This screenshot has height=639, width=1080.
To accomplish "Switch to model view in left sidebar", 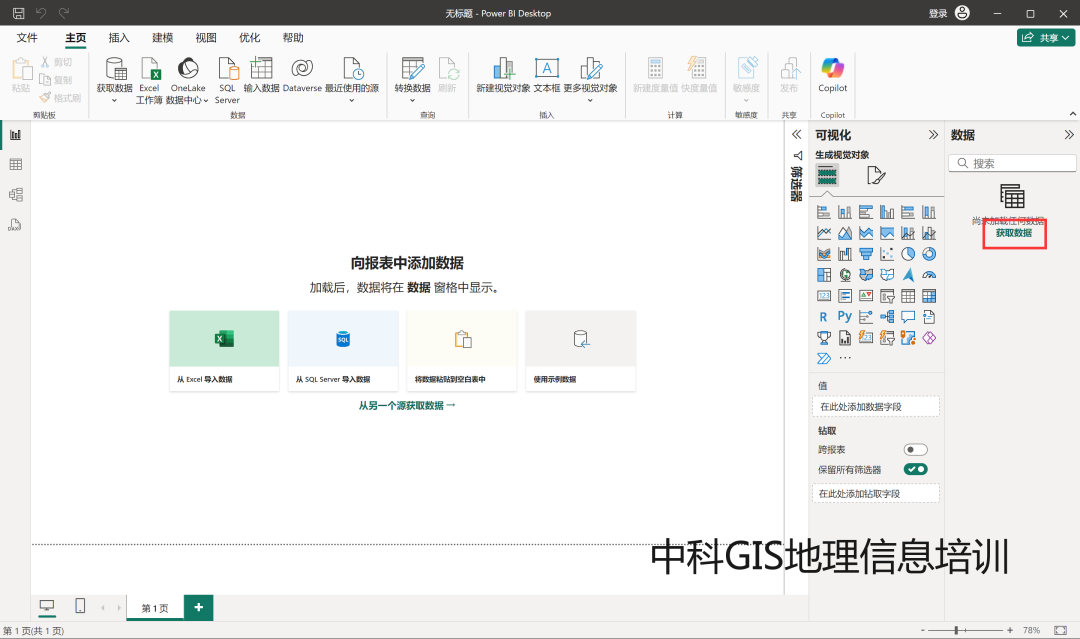I will point(15,195).
